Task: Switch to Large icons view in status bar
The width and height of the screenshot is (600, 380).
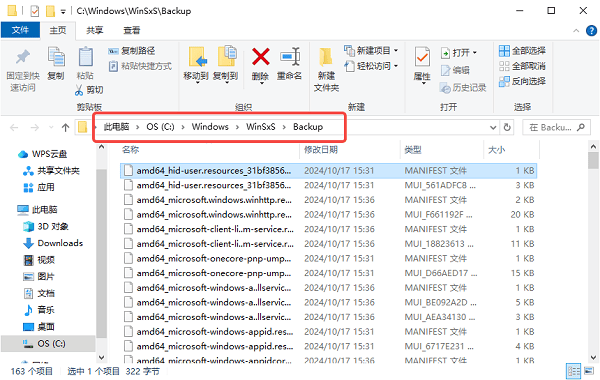Action: [x=589, y=371]
